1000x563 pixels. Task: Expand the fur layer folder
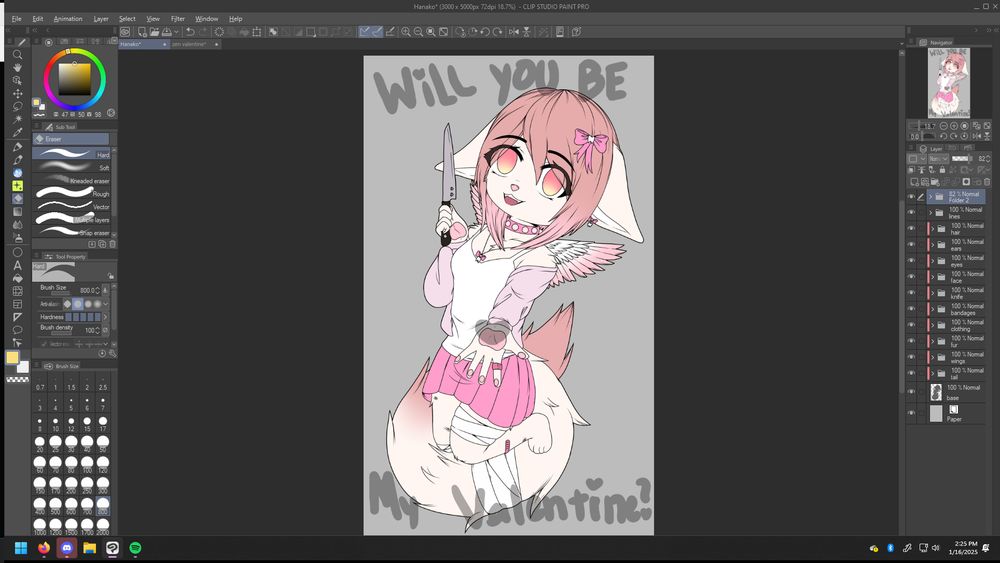pos(932,341)
